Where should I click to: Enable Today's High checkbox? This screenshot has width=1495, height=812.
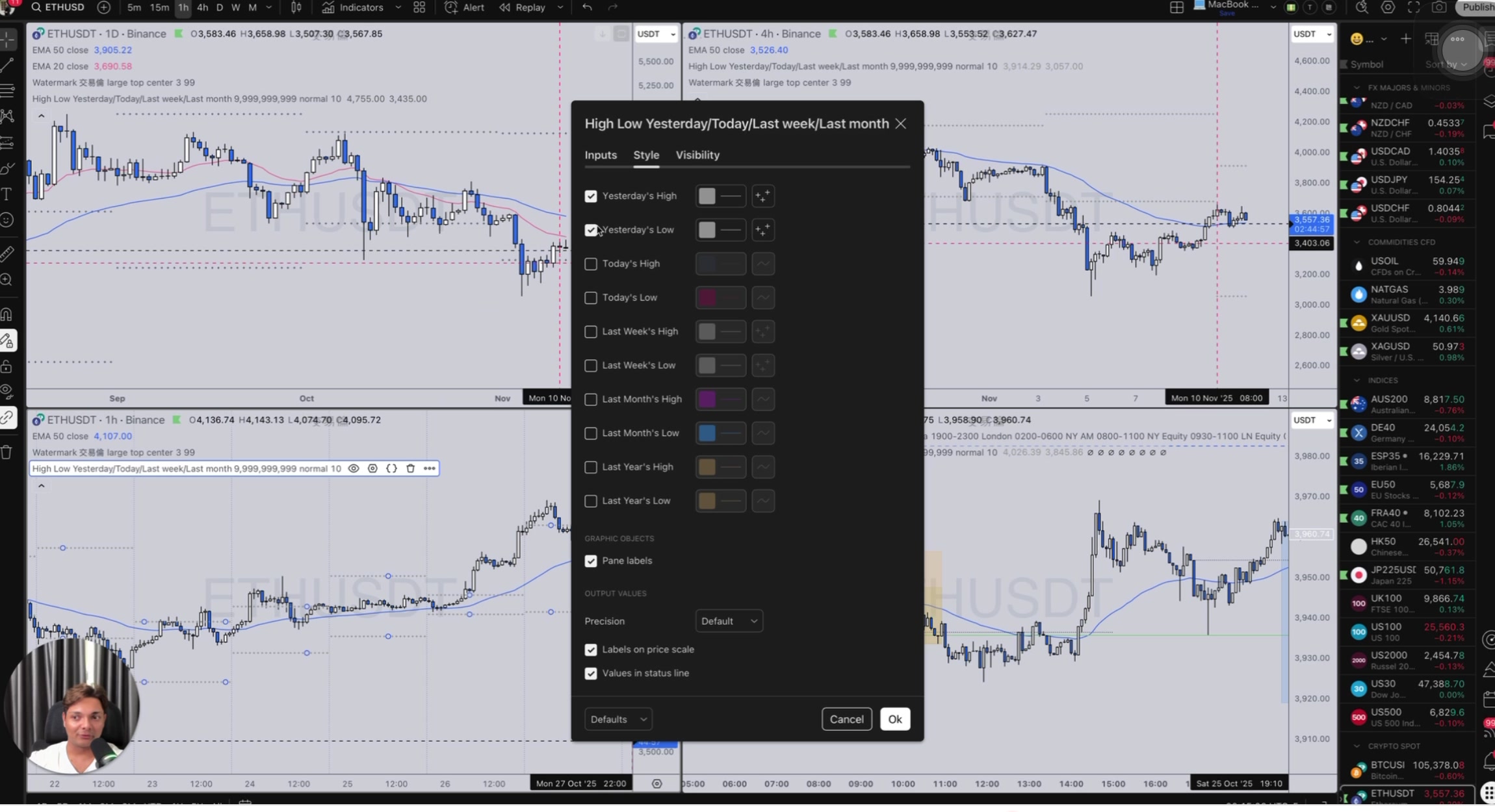tap(590, 264)
